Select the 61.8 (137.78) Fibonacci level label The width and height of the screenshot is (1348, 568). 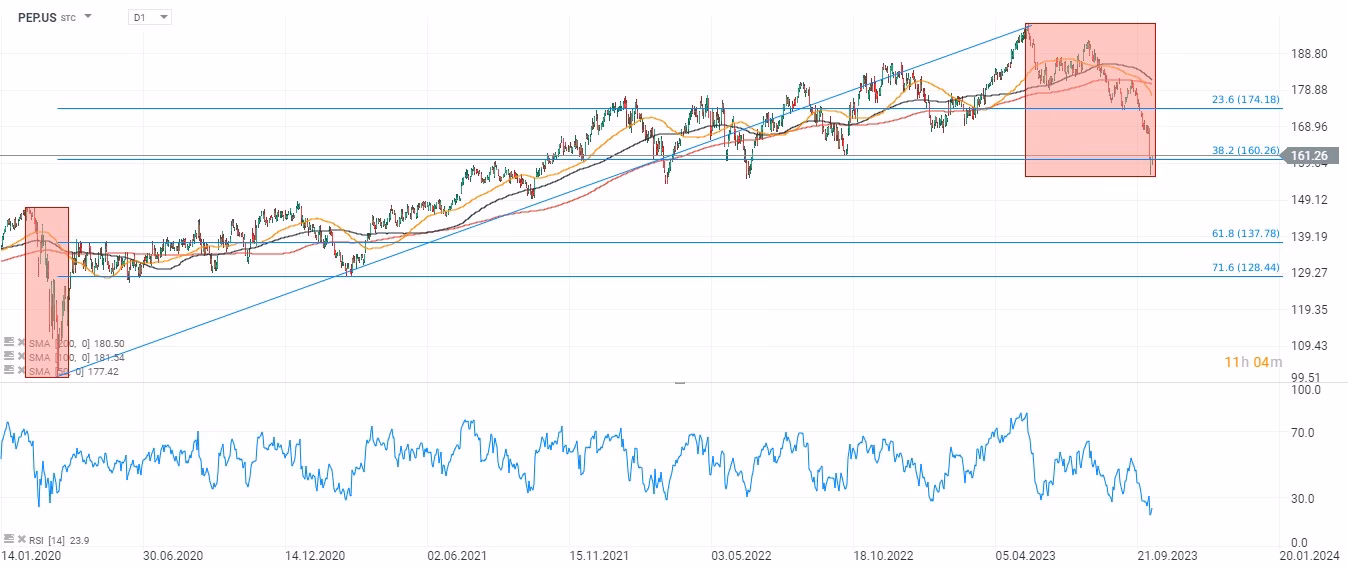coord(1245,233)
